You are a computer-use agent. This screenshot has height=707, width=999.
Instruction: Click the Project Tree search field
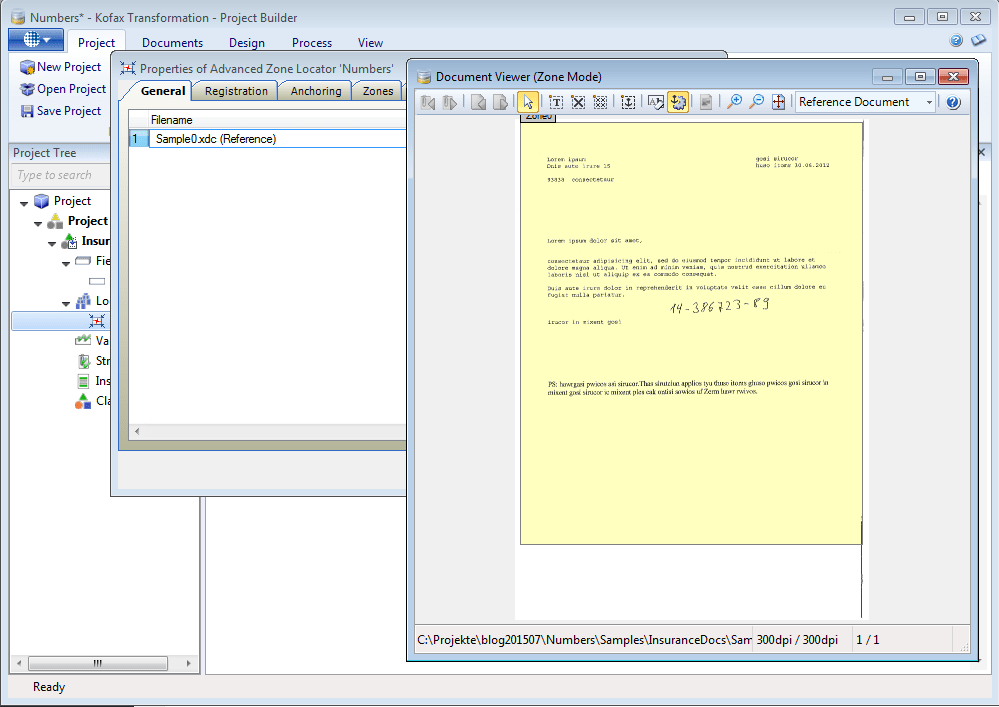pyautogui.click(x=100, y=175)
